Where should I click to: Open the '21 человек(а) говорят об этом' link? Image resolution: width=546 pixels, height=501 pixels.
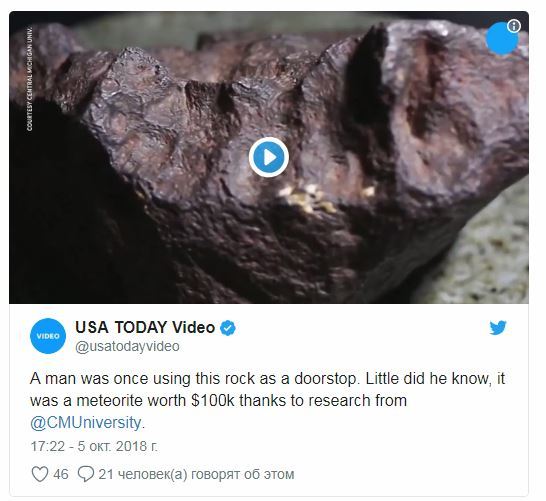click(x=196, y=474)
